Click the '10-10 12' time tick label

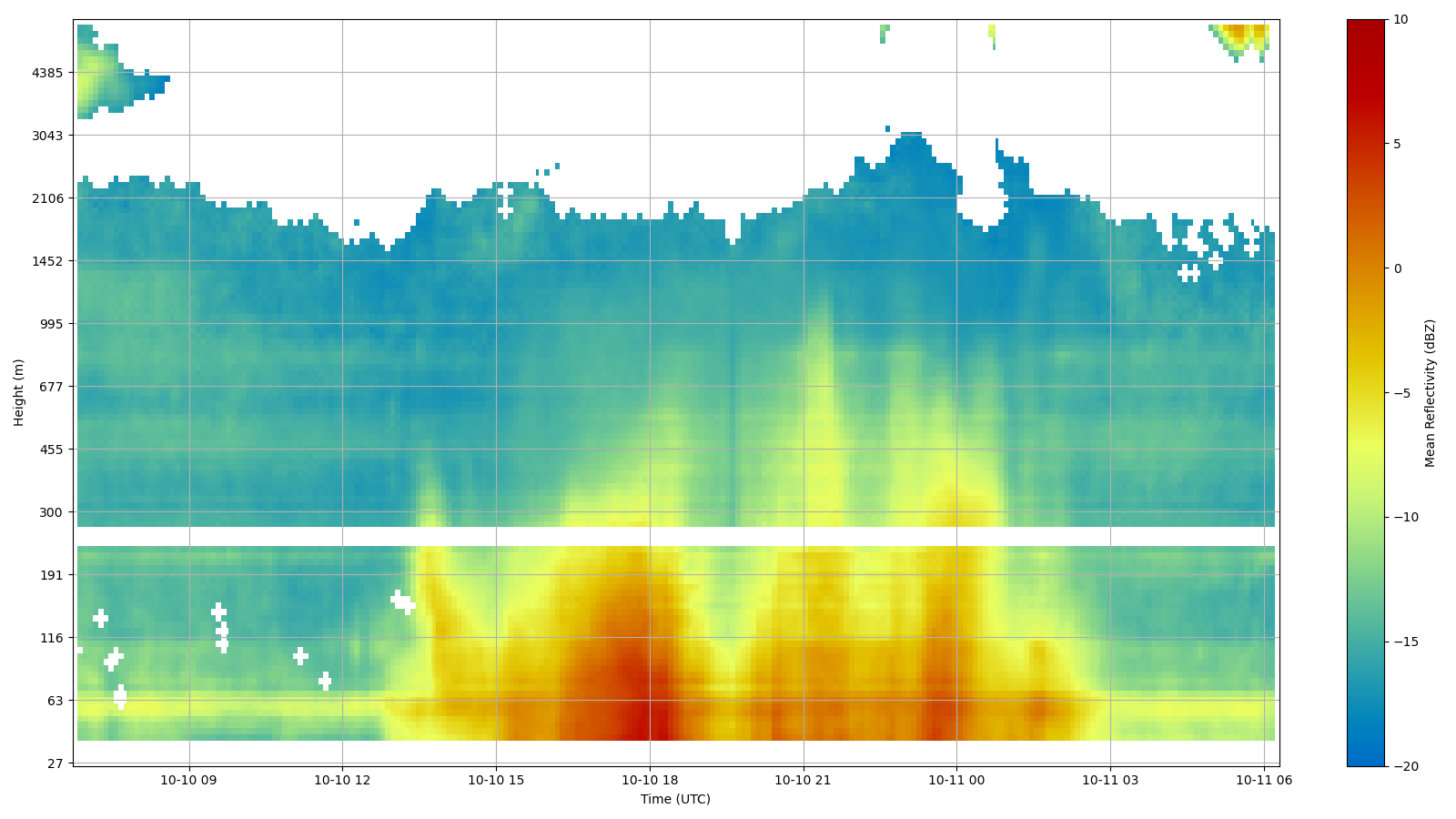click(x=342, y=780)
